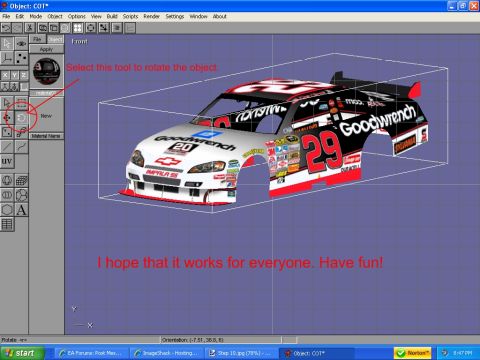
Task: Select the first coordinate system icon below X
Action: (5, 87)
